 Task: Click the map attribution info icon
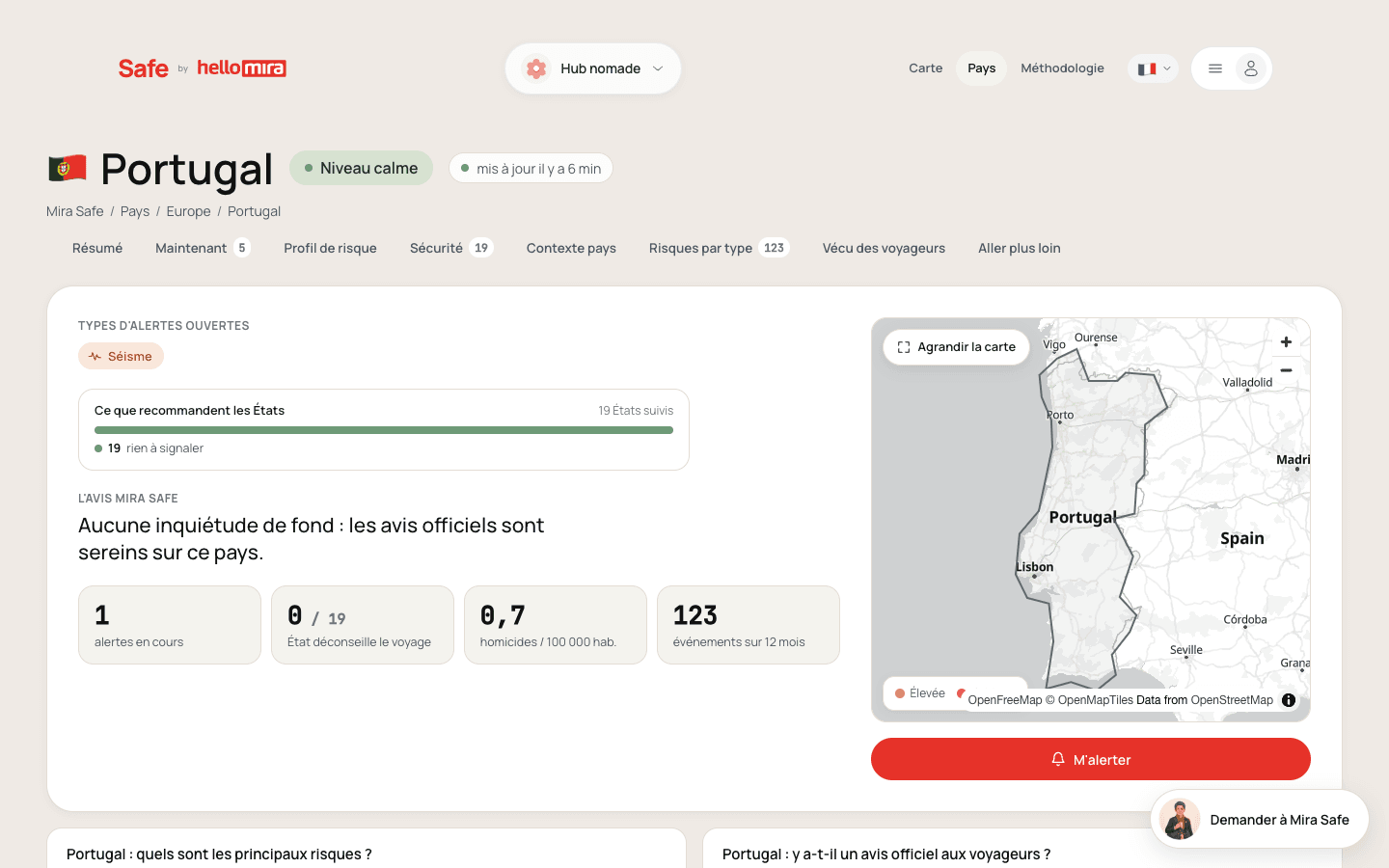pyautogui.click(x=1289, y=700)
